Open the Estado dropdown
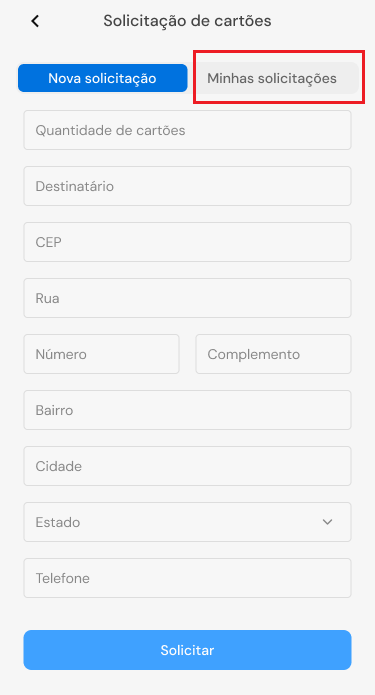This screenshot has width=375, height=695. coord(188,522)
